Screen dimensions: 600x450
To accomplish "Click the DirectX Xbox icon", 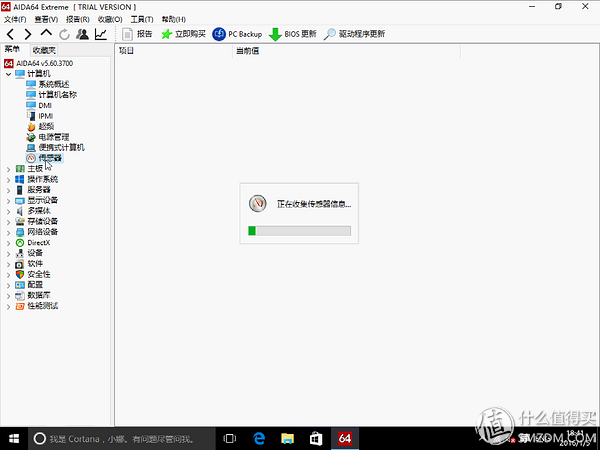I will 20,243.
